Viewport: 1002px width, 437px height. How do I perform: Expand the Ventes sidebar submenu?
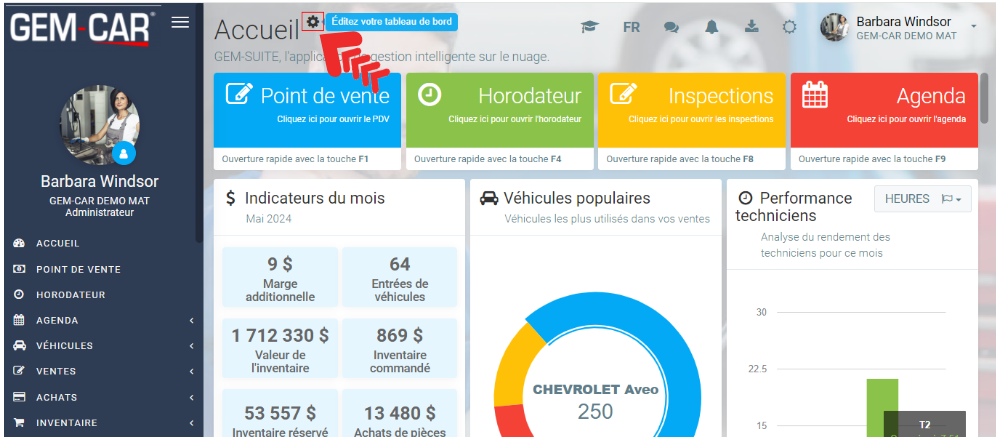click(100, 371)
